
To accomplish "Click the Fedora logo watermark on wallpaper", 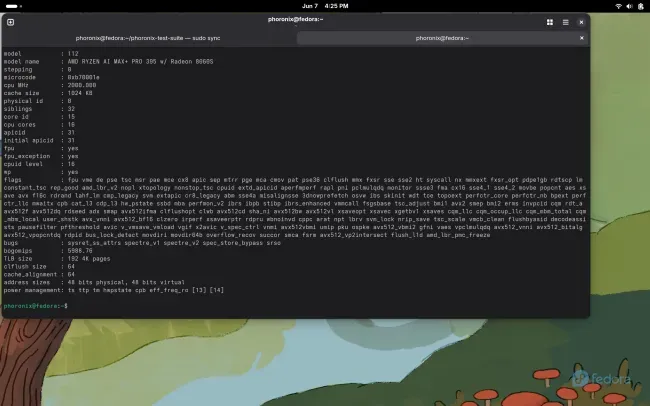I will (601, 378).
